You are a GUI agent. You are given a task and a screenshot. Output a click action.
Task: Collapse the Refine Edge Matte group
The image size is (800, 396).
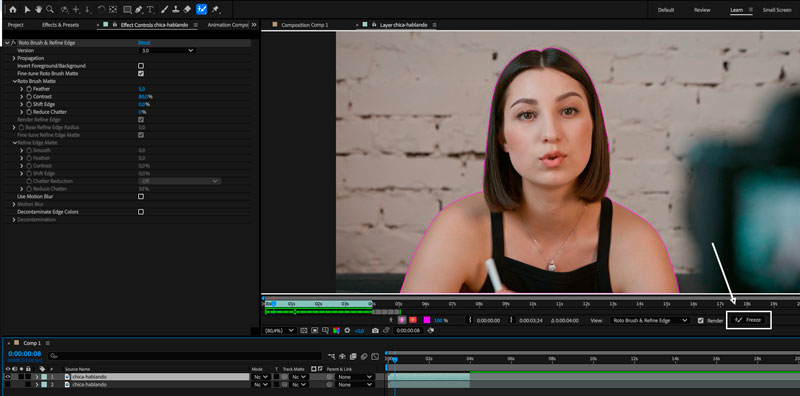(x=14, y=143)
